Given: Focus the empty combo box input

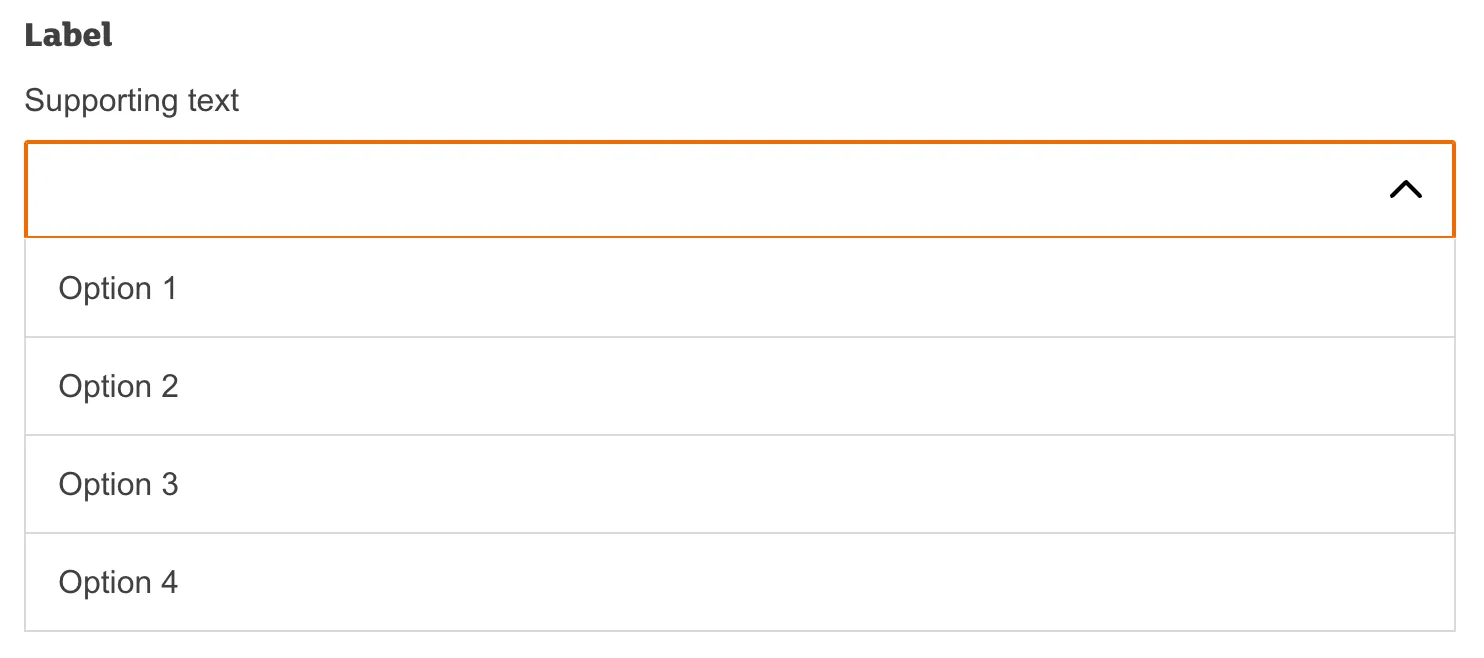Looking at the screenshot, I should pyautogui.click(x=700, y=190).
